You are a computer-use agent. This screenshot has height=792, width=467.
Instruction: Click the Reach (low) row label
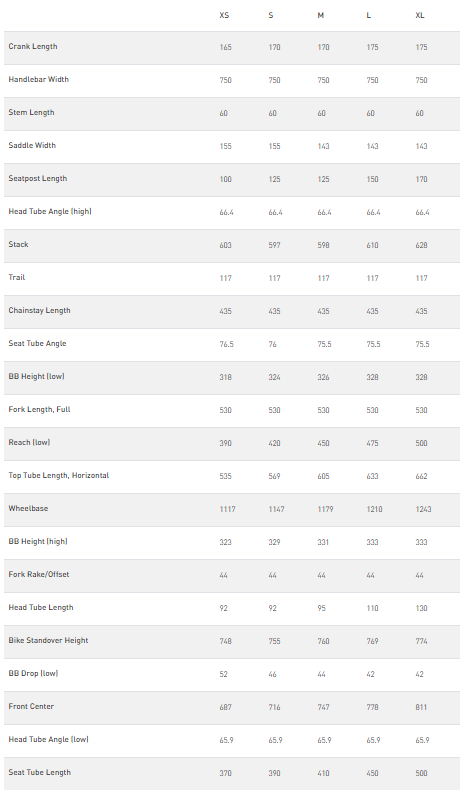[29, 442]
